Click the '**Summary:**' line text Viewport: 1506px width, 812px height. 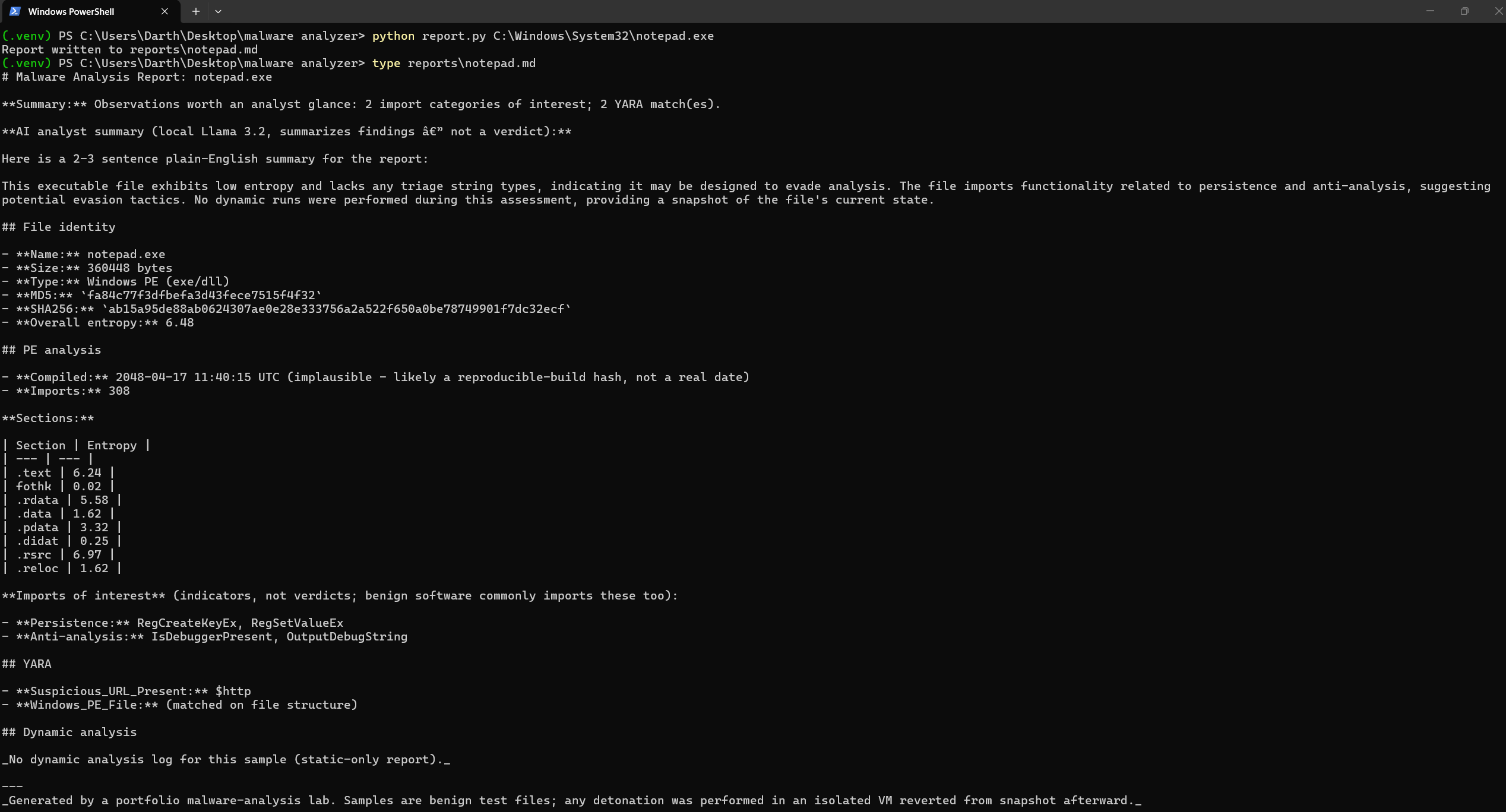coord(361,104)
